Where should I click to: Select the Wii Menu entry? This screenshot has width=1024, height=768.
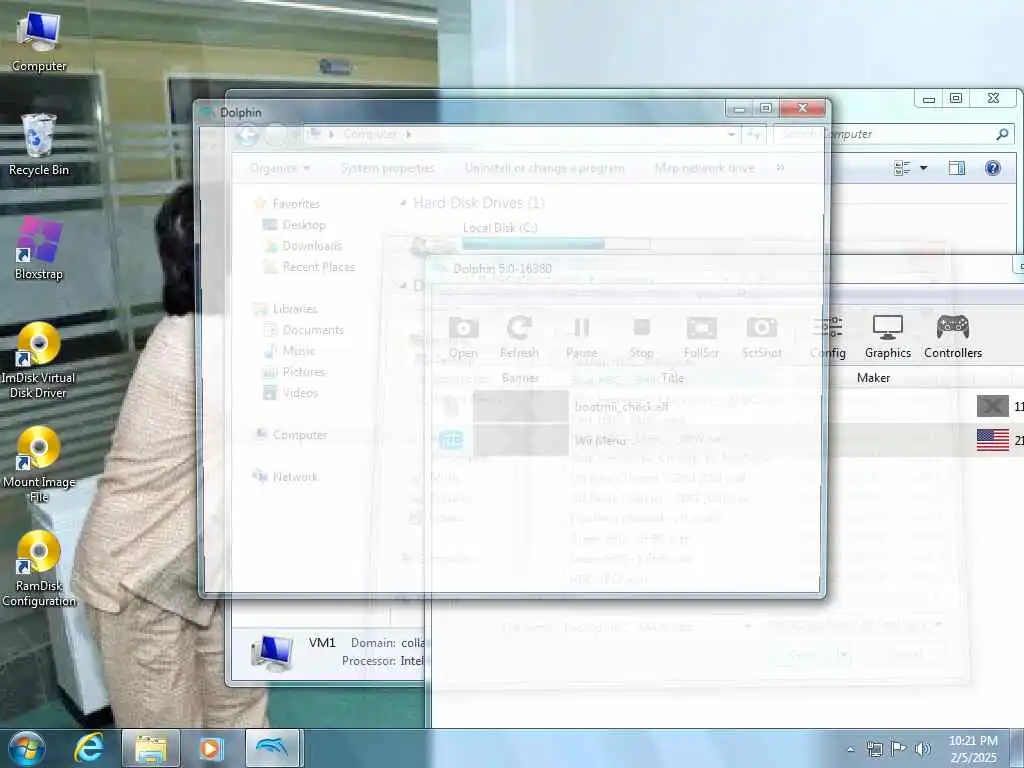(x=600, y=440)
